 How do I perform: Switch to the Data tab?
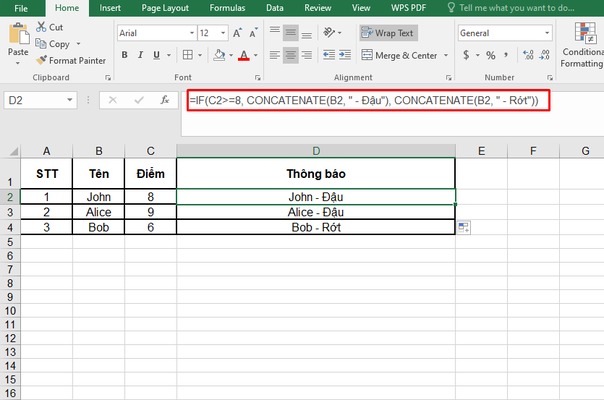275,8
